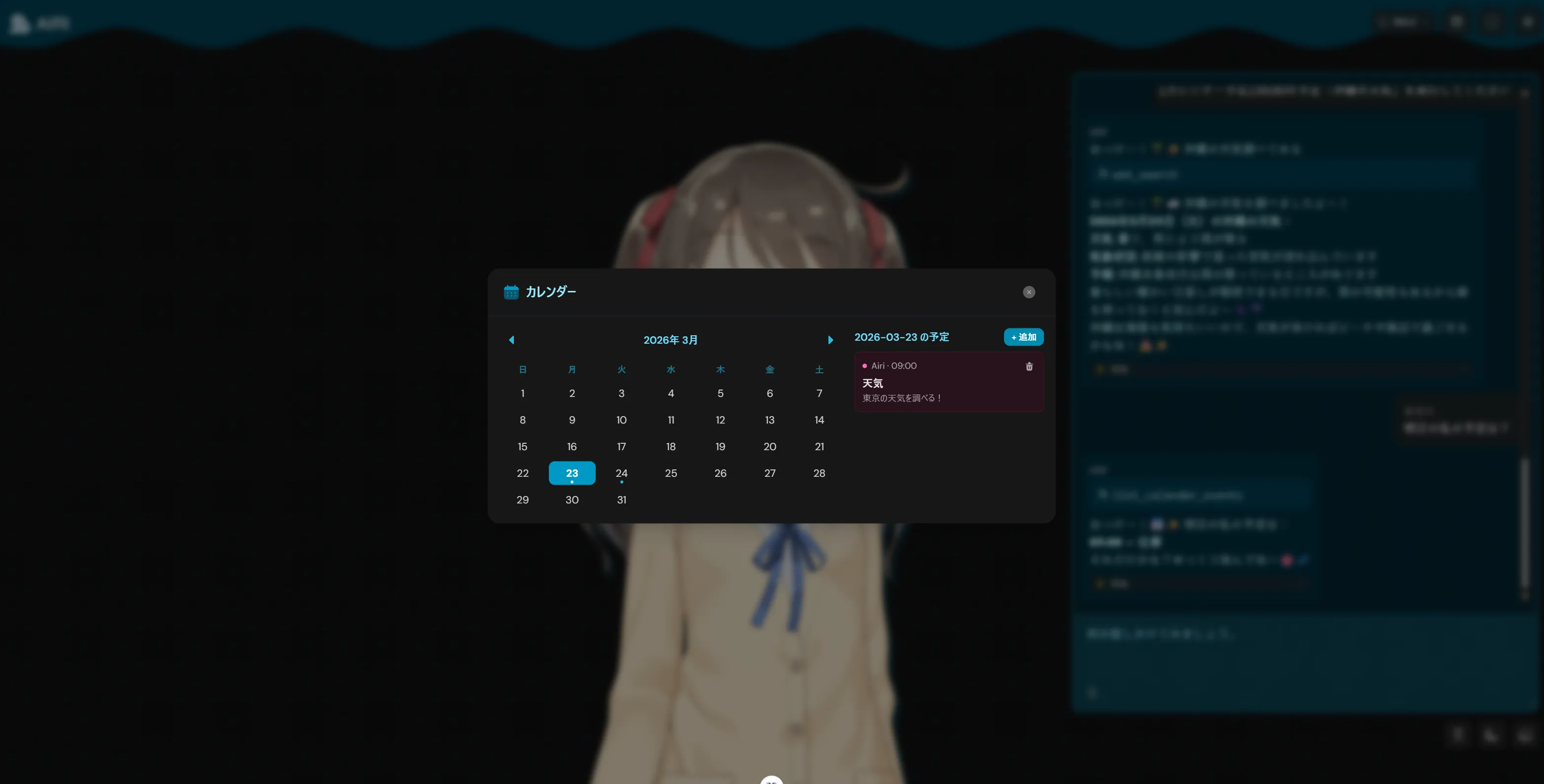Click the 2026年 3月 month label
Screen dimensions: 1544x784
click(x=670, y=340)
